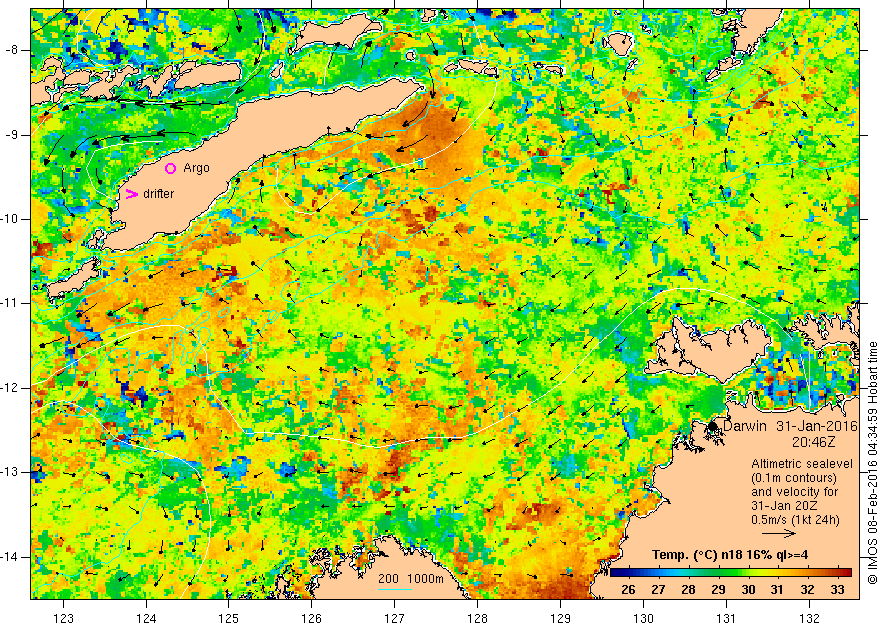The image size is (880, 630).
Task: Click the colorbar label '31'
Action: [x=777, y=590]
